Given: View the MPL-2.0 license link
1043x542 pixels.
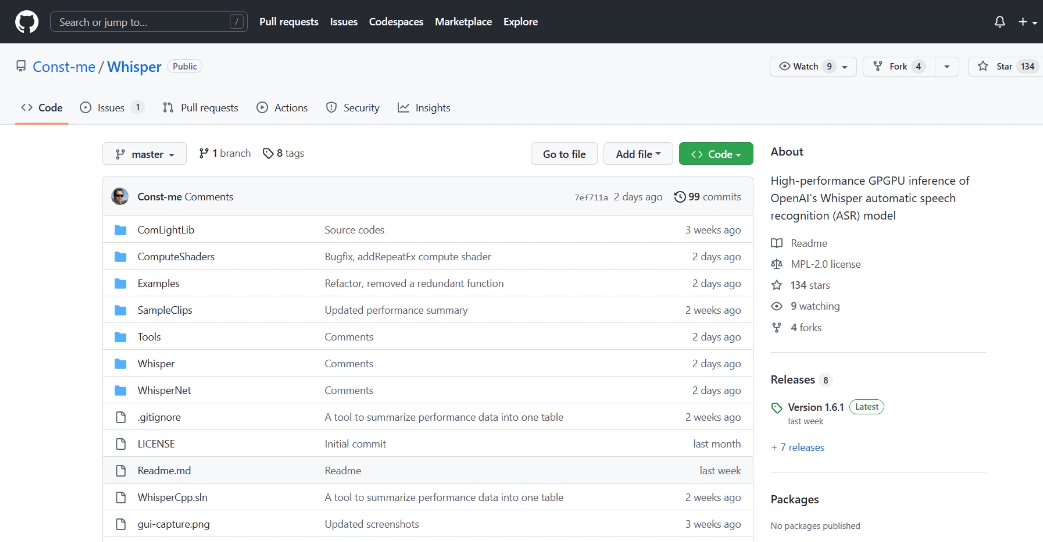Looking at the screenshot, I should coord(816,264).
